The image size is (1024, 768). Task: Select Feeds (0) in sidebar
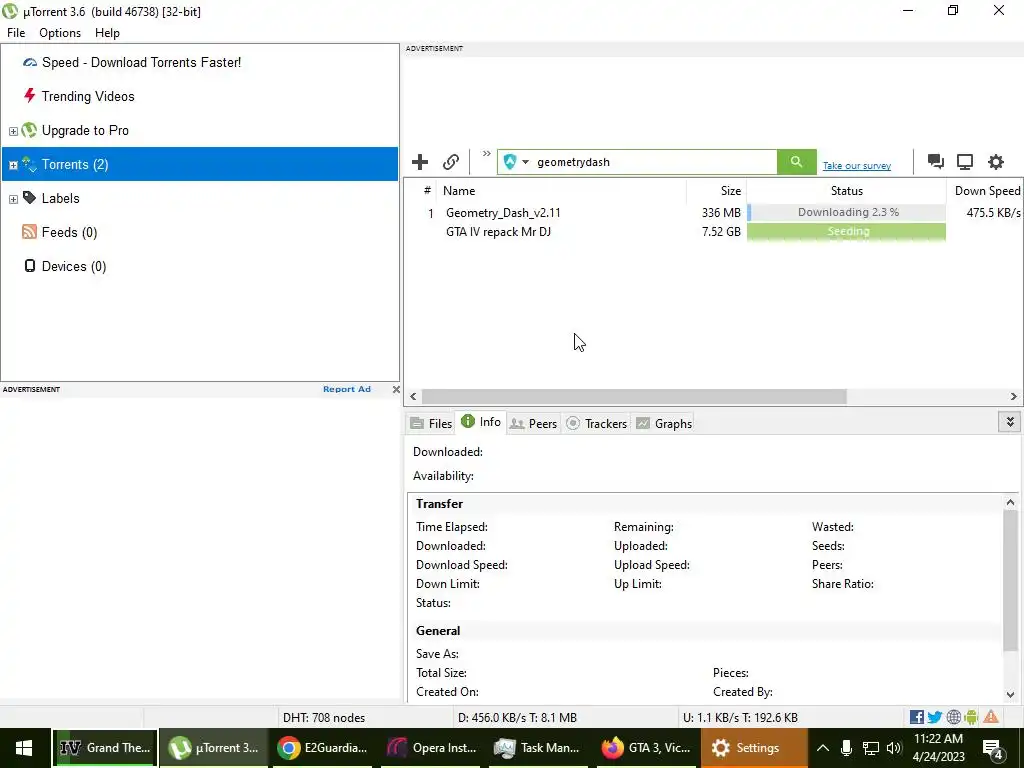click(69, 232)
